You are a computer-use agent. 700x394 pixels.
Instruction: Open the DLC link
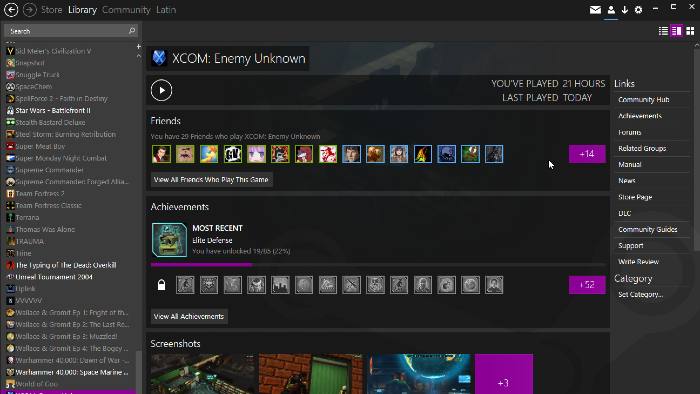click(625, 213)
